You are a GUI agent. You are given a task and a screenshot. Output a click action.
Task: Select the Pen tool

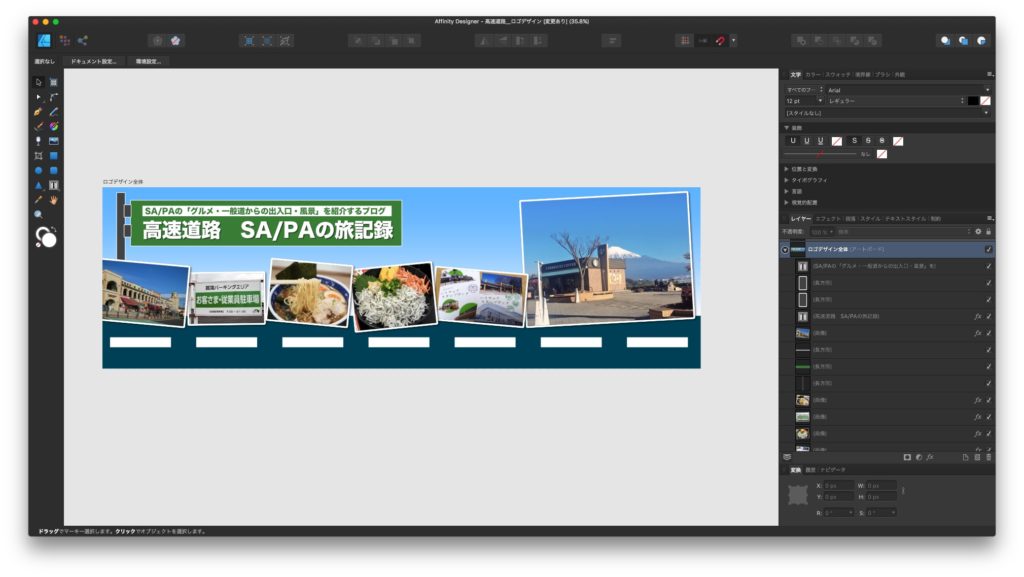pos(39,112)
